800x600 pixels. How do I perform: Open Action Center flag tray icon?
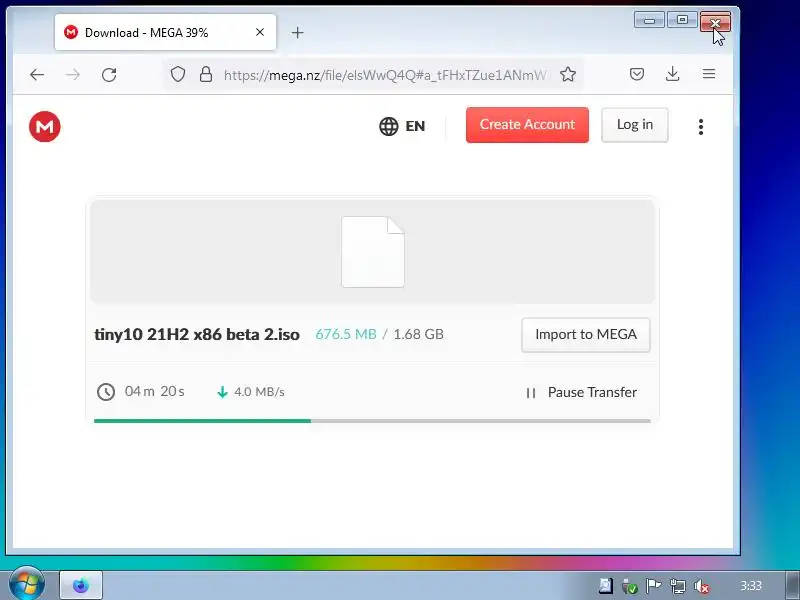(654, 586)
